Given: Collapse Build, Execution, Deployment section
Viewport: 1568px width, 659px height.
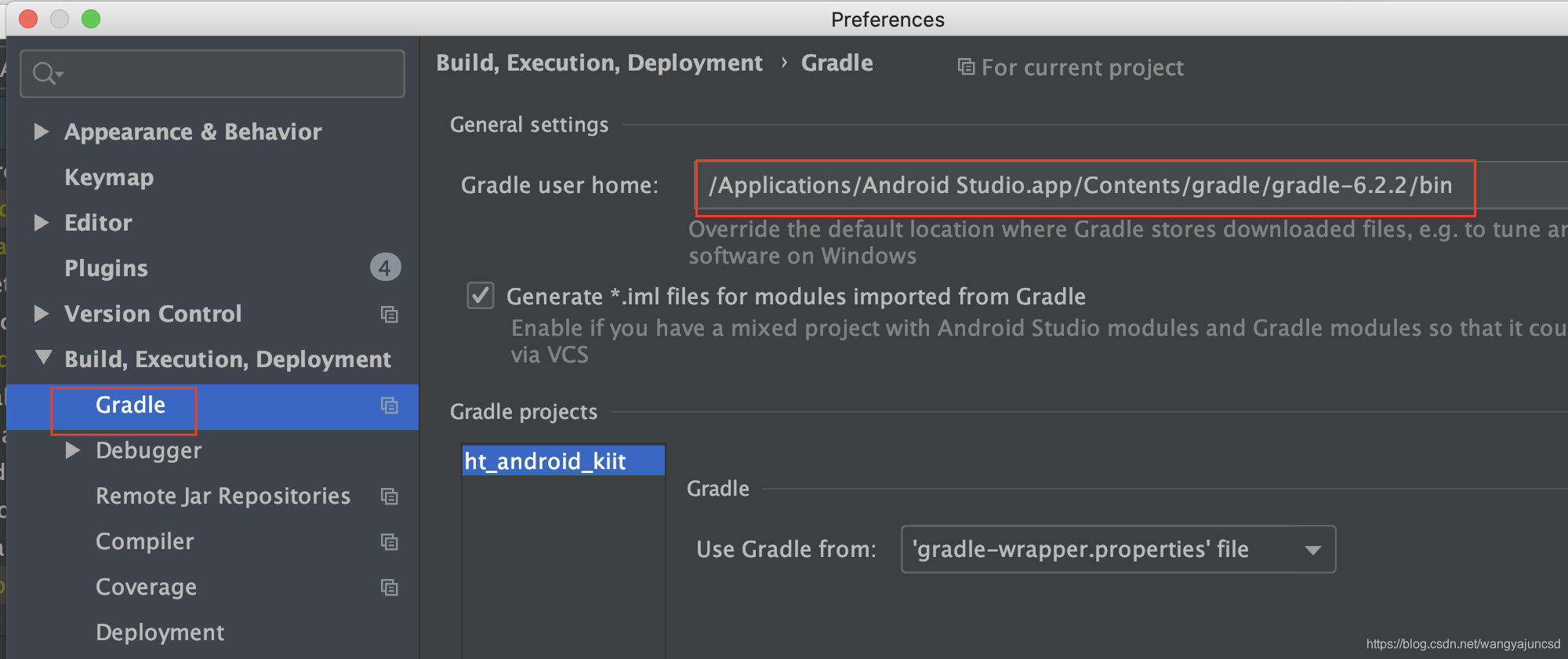Looking at the screenshot, I should pos(44,359).
